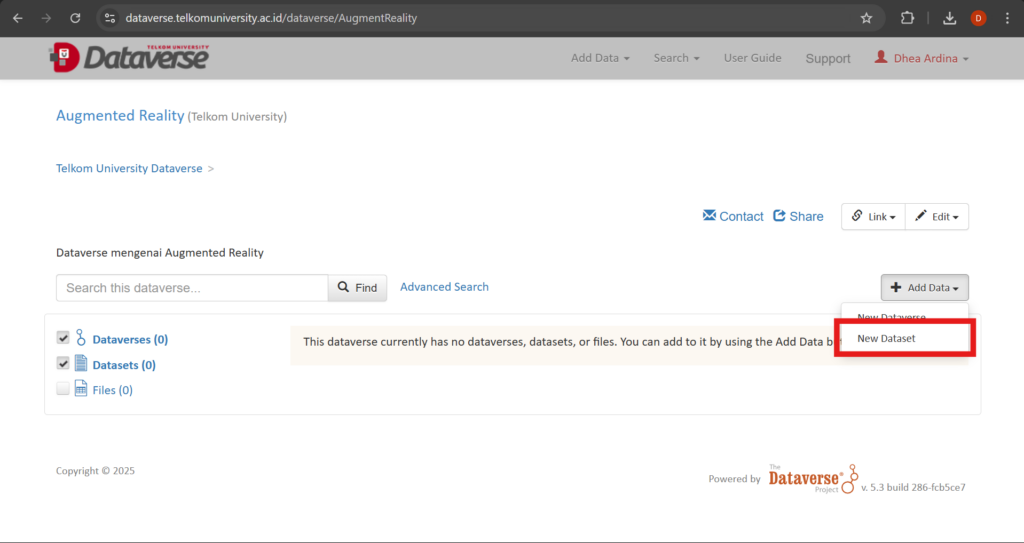This screenshot has width=1024, height=543.
Task: Open the Edit dropdown button
Action: tap(937, 216)
